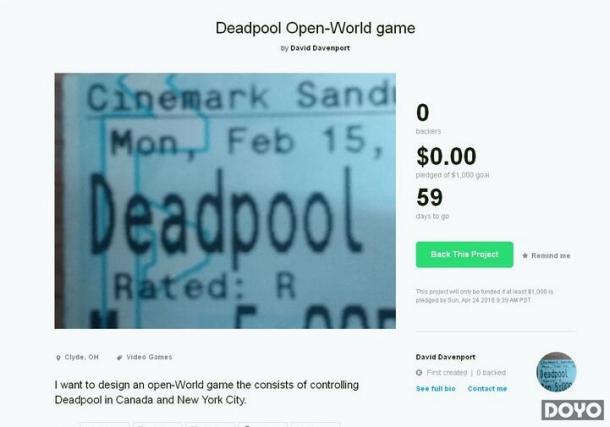
Task: Click the round badge icon before First created
Action: [419, 373]
